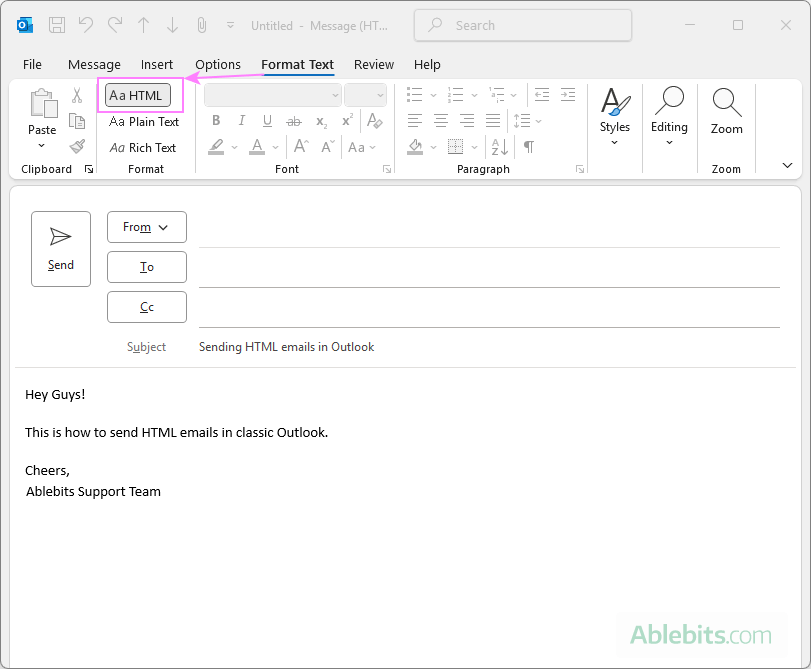This screenshot has height=669, width=811.
Task: Click the Save icon in title bar
Action: 57,25
